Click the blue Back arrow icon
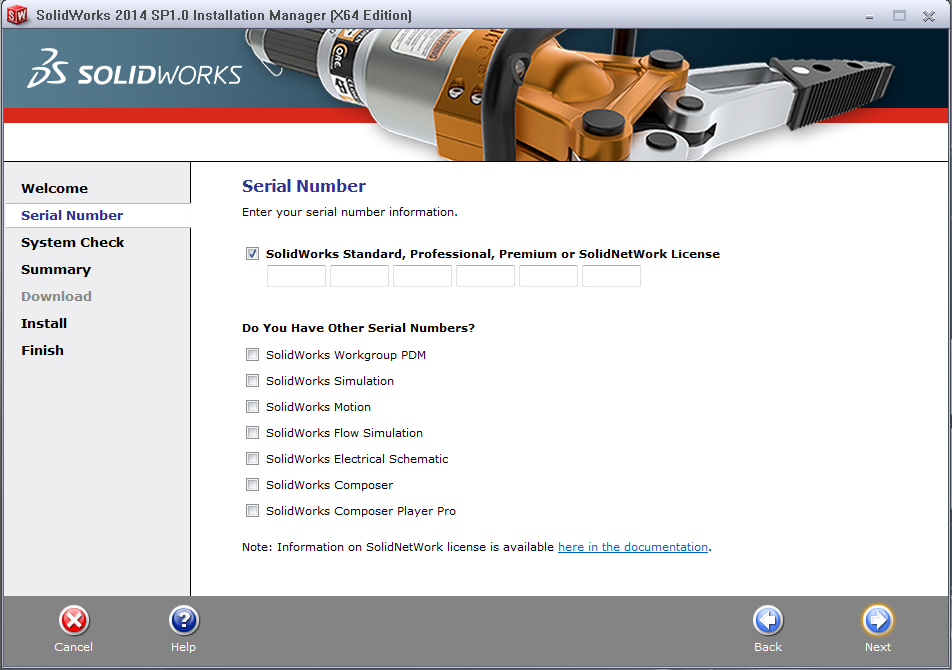The height and width of the screenshot is (670, 952). (x=767, y=621)
